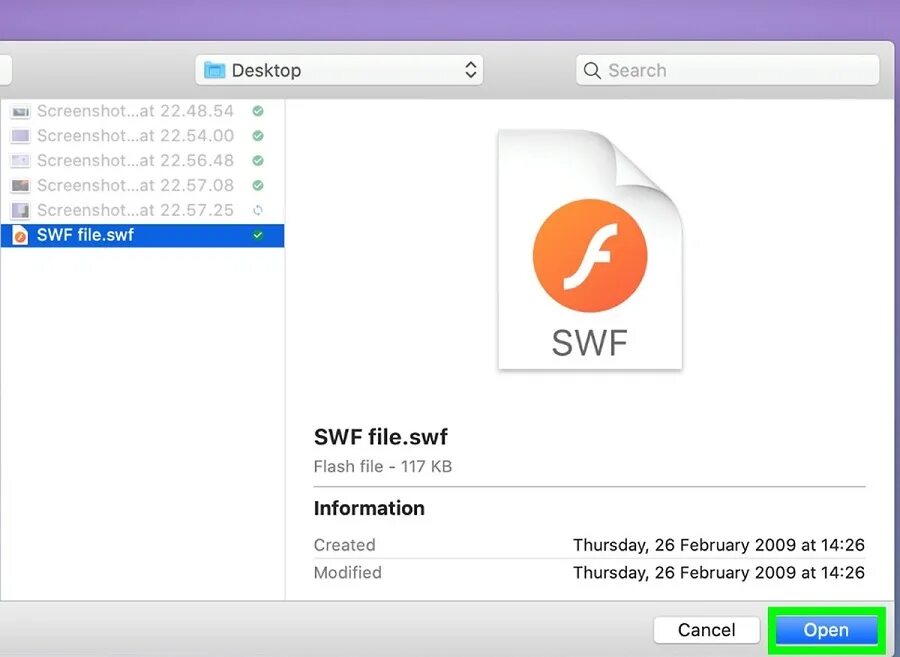Click synced checkmark for Screenshot 22.48.54
This screenshot has height=657, width=900.
[258, 111]
